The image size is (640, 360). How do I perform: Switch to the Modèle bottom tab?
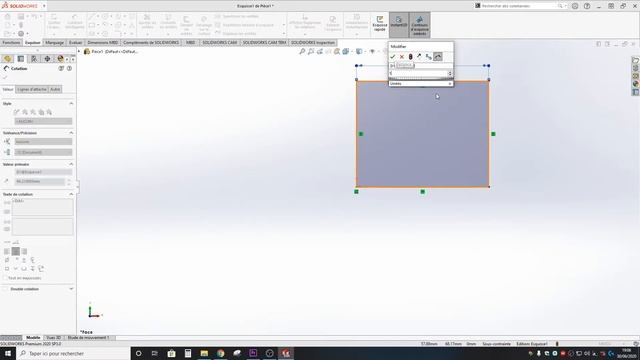pyautogui.click(x=33, y=338)
